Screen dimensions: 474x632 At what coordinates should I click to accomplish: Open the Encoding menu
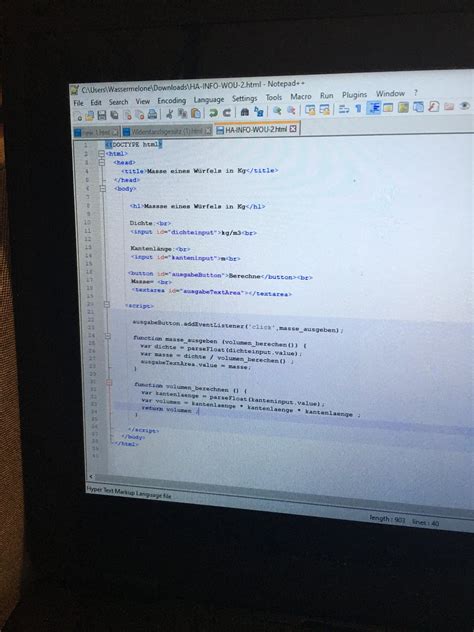[x=172, y=100]
